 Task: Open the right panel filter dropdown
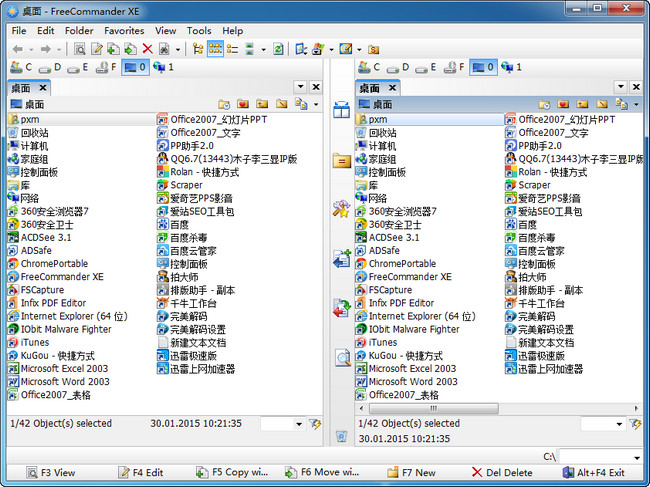(619, 424)
